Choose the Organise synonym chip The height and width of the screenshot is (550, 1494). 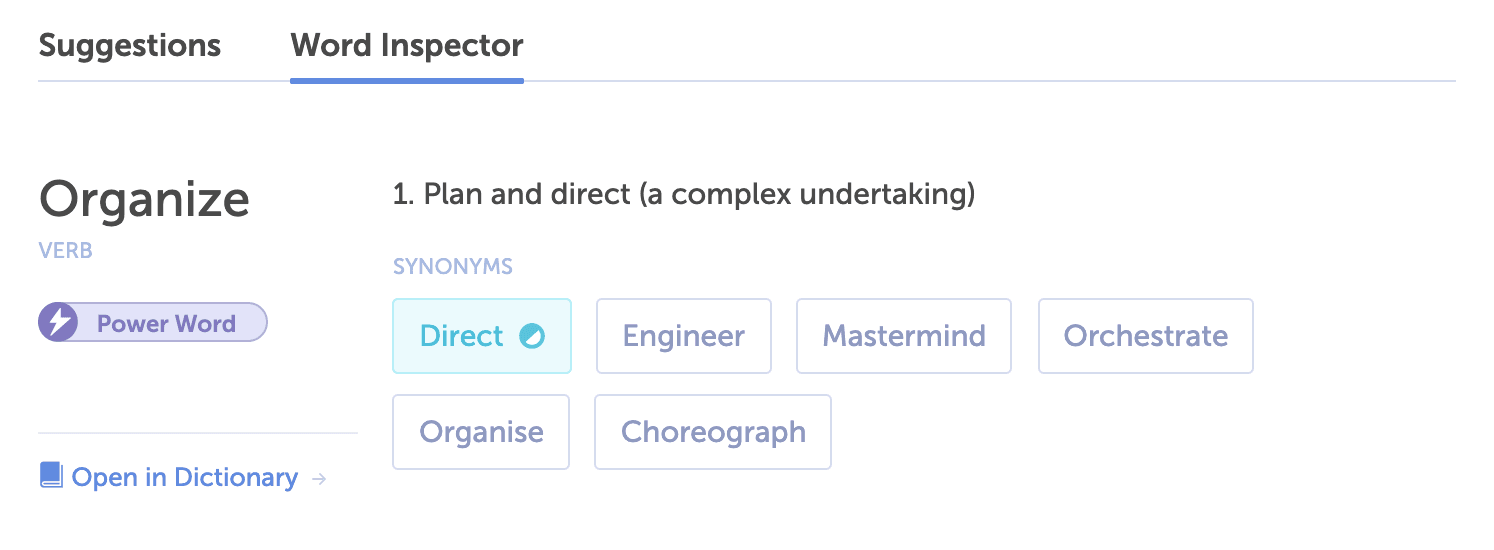pos(481,432)
